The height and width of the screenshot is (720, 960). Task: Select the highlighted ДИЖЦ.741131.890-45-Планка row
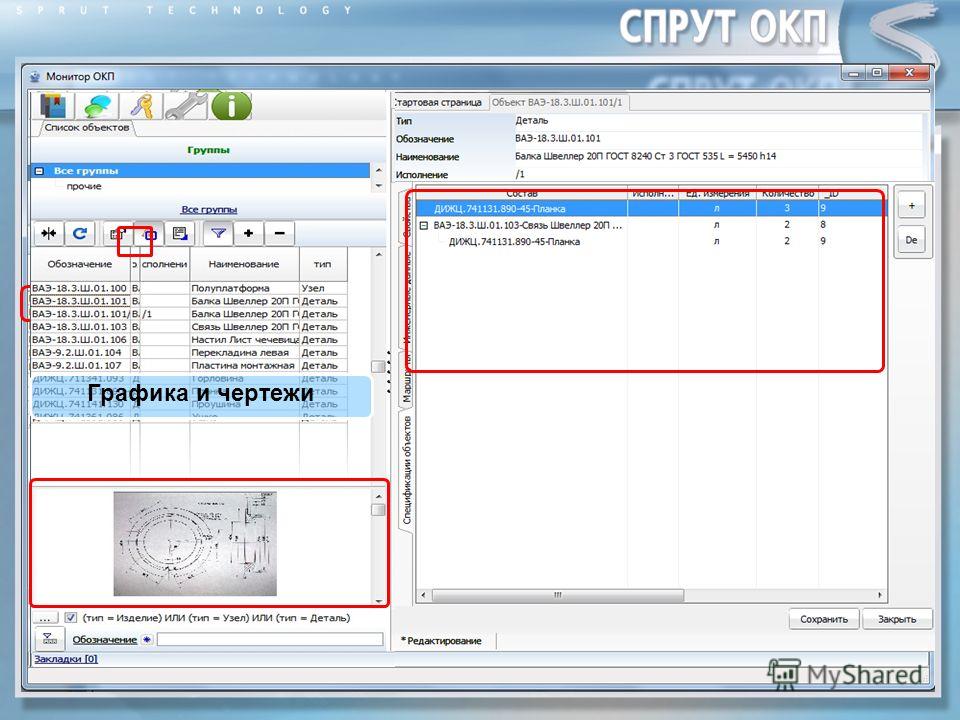651,209
